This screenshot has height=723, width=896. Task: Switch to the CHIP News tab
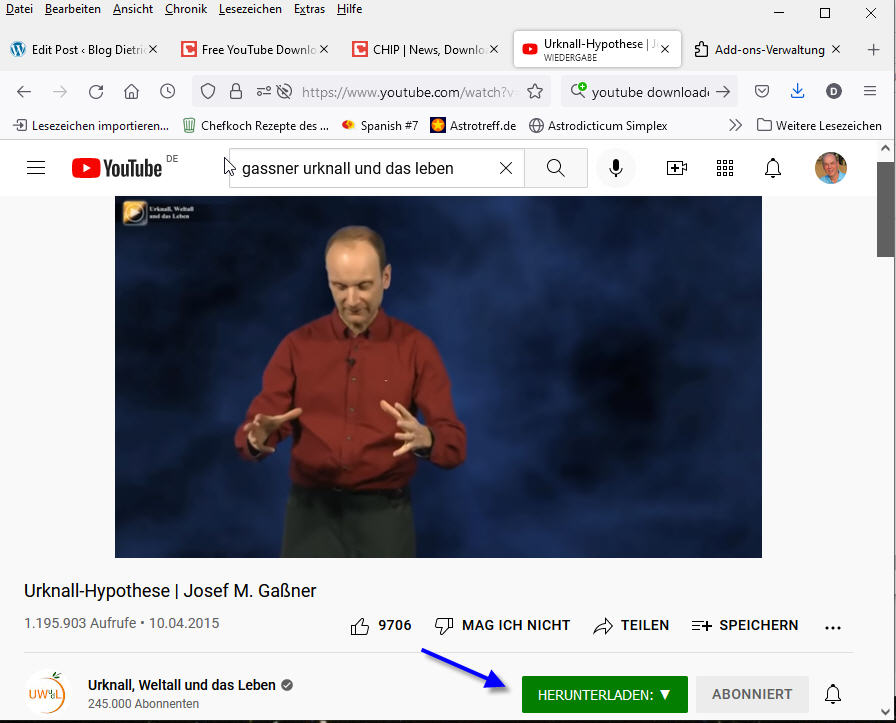(x=421, y=49)
